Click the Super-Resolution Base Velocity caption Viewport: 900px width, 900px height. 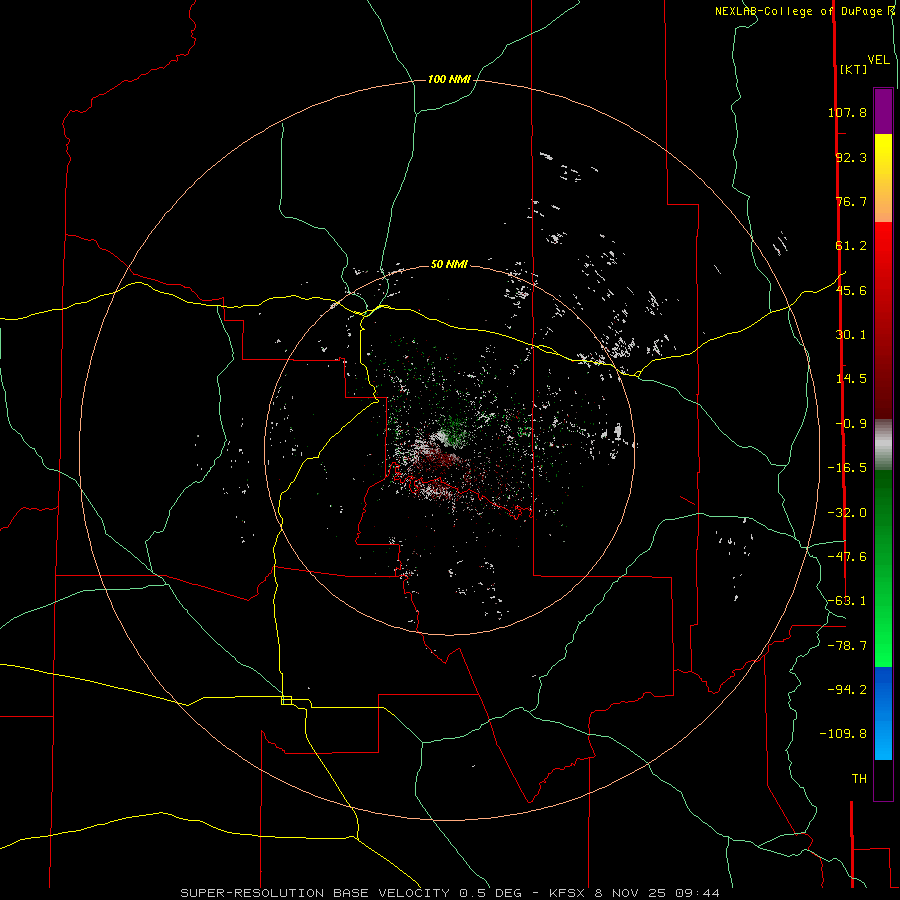[x=449, y=893]
